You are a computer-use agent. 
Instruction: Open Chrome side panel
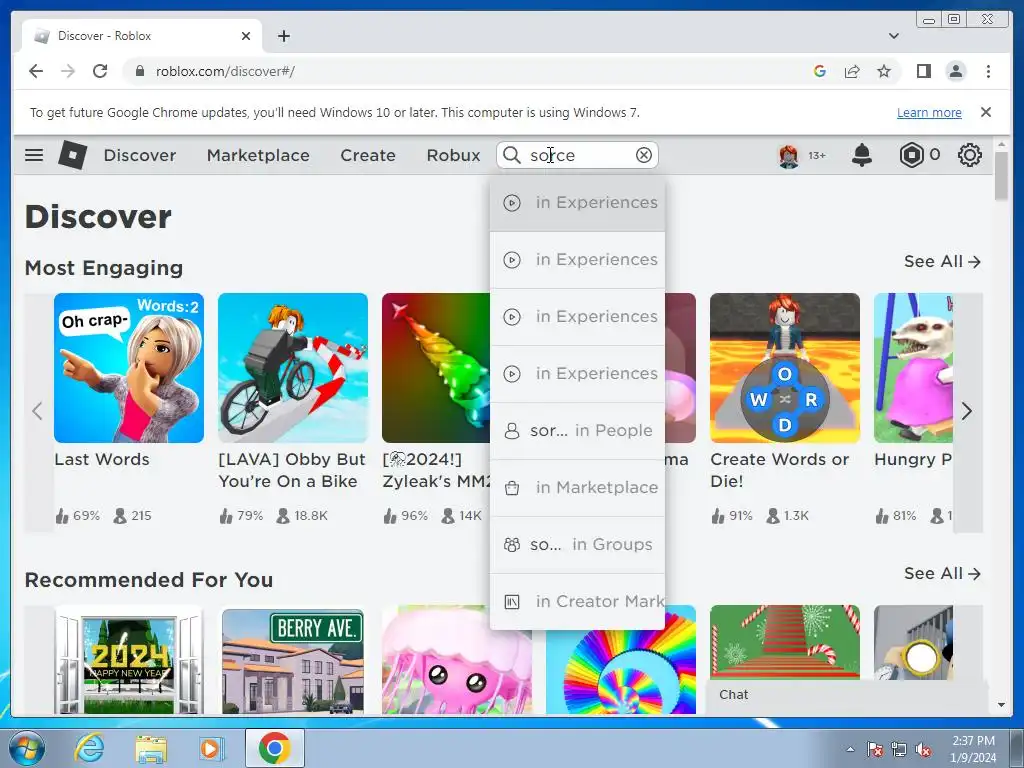click(923, 71)
